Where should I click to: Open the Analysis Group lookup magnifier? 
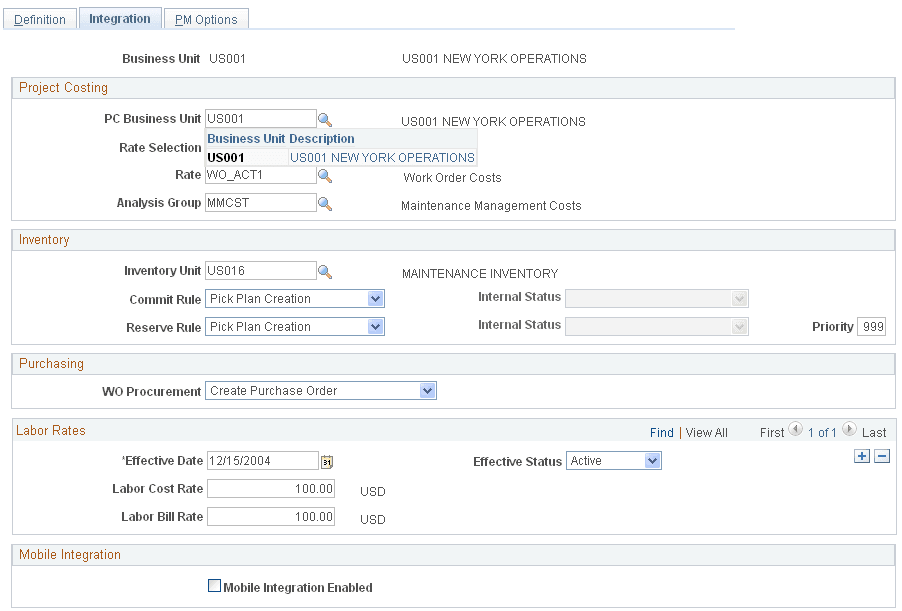(324, 202)
